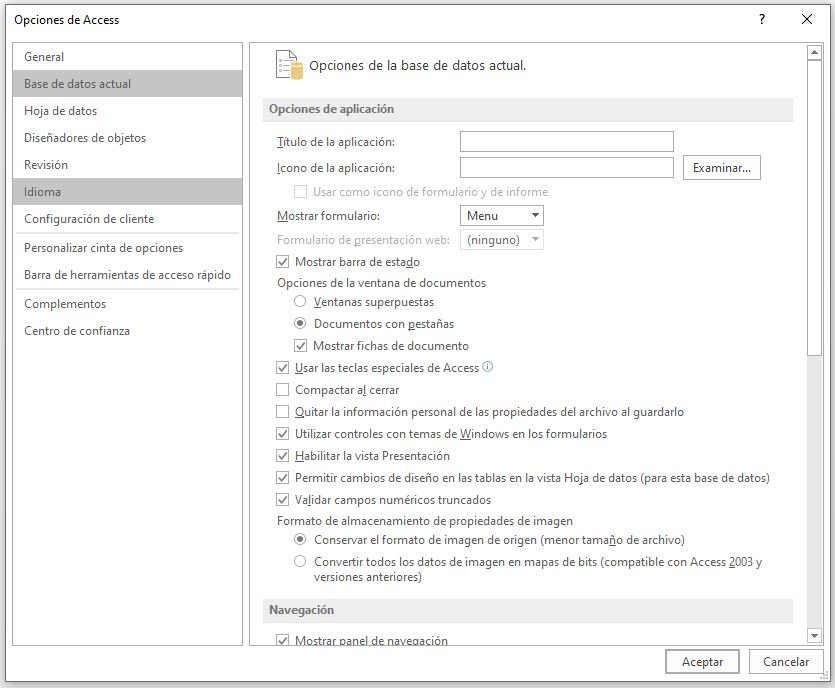The height and width of the screenshot is (688, 835).
Task: Click the Título de la aplicación field
Action: pyautogui.click(x=567, y=142)
